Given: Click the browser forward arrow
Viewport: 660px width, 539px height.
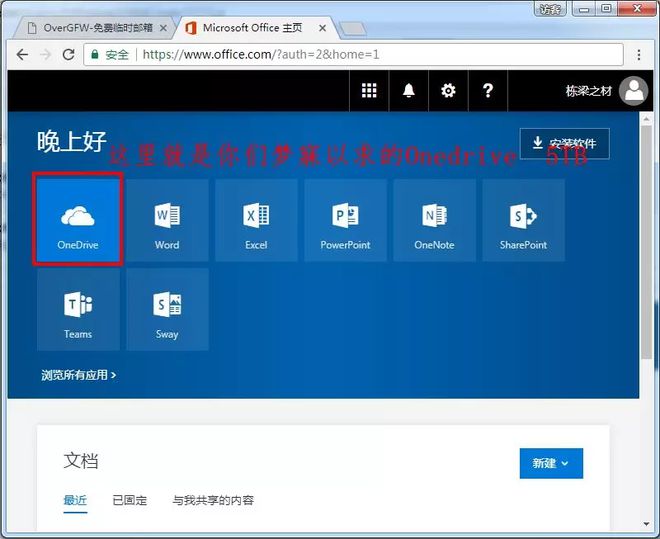Looking at the screenshot, I should coord(45,54).
